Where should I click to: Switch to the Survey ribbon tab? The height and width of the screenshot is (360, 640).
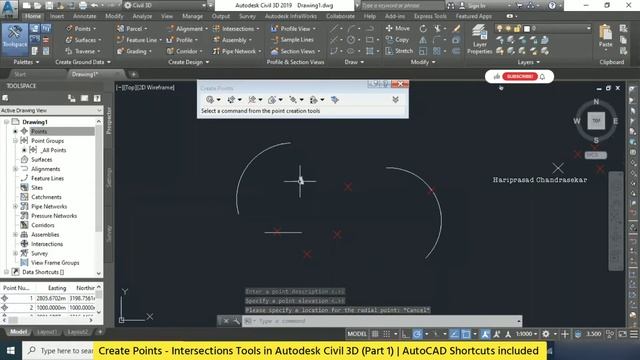pos(247,16)
